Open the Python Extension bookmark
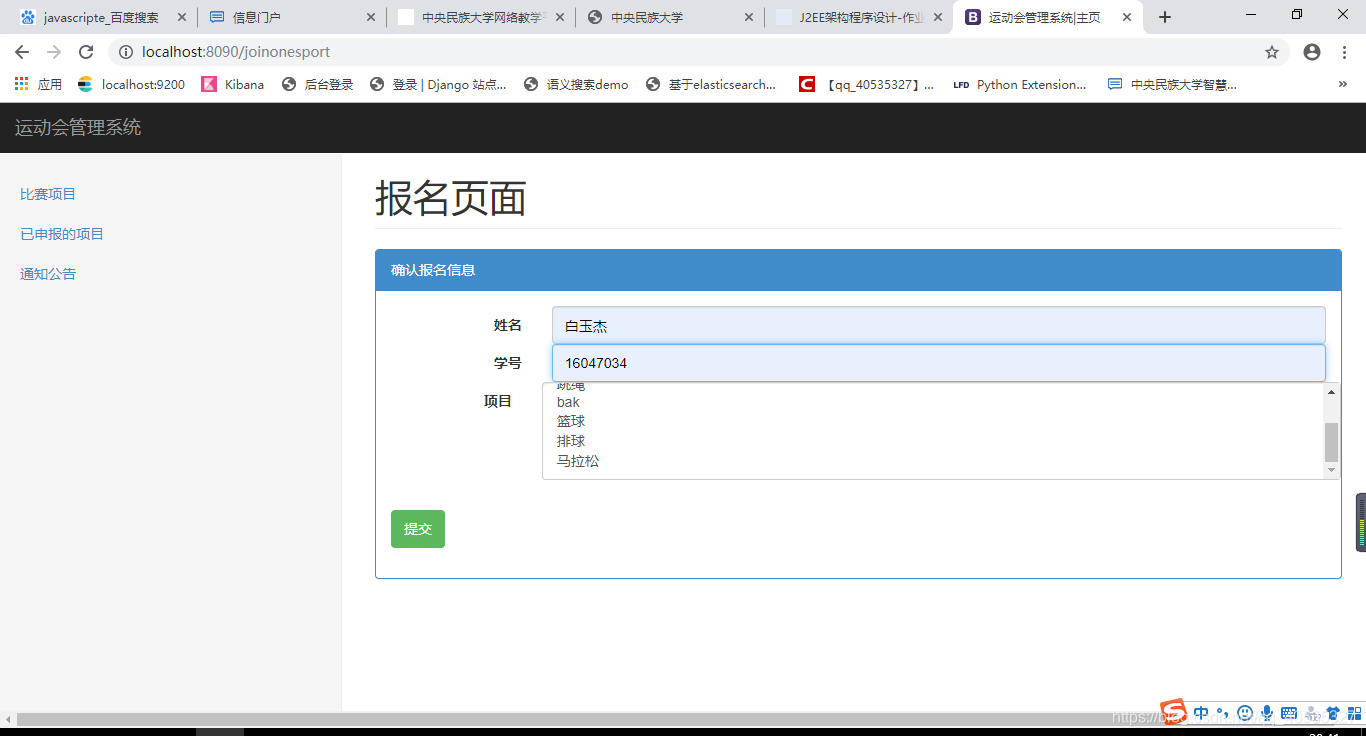The width and height of the screenshot is (1366, 736). [x=1020, y=85]
